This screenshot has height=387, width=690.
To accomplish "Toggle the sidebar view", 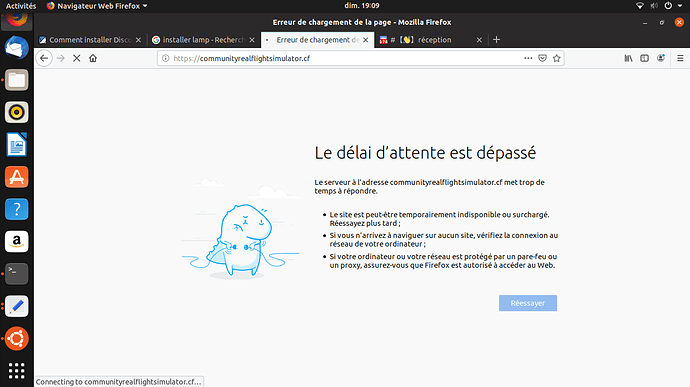I will (644, 58).
